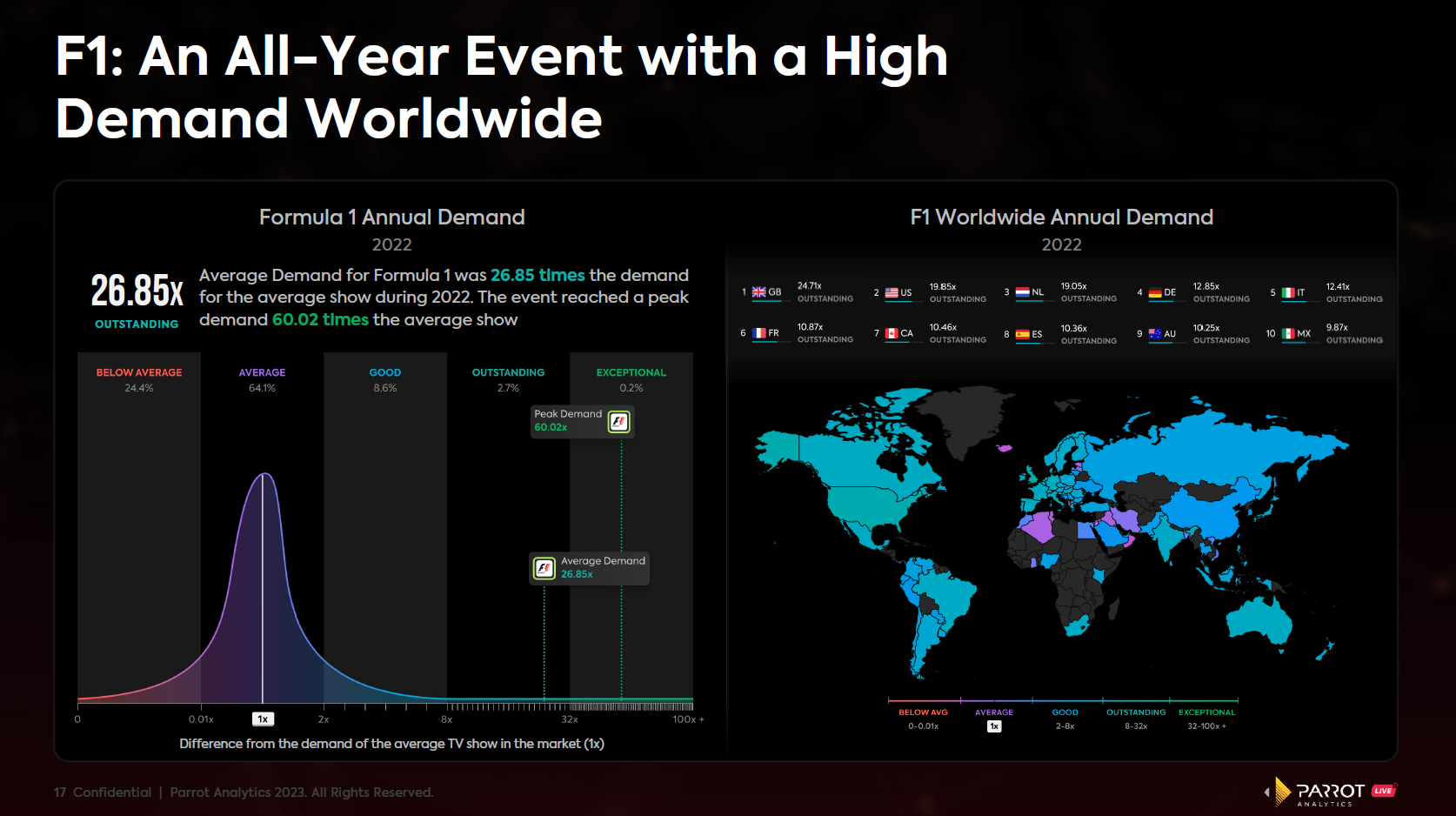The image size is (1456, 816).
Task: Select the Italy flag icon
Action: tap(1288, 293)
